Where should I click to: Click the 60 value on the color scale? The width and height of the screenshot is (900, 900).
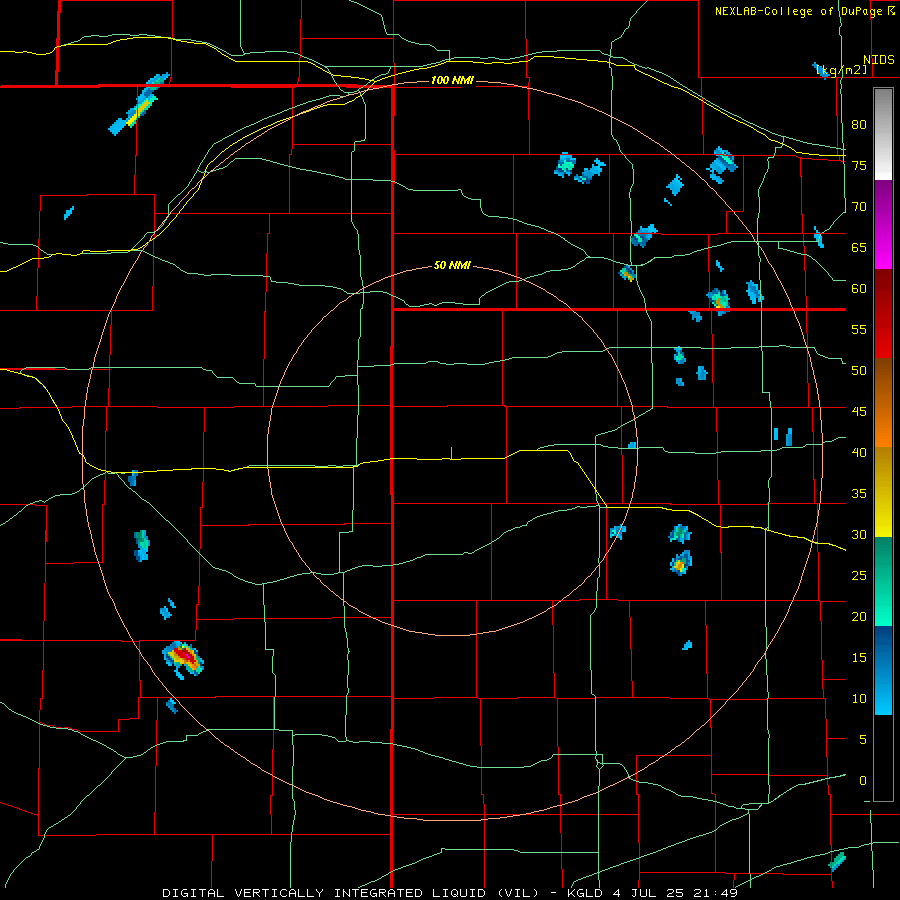point(859,289)
